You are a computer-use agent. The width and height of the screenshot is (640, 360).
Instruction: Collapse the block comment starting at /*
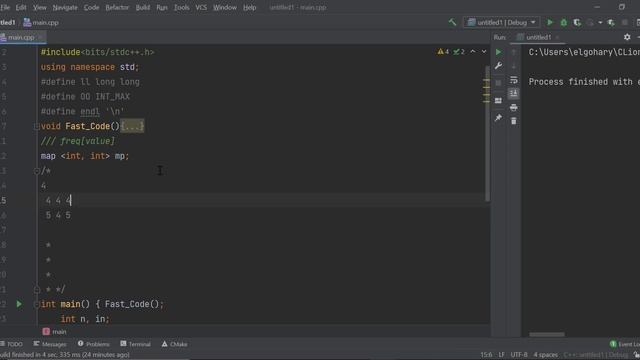[36, 171]
